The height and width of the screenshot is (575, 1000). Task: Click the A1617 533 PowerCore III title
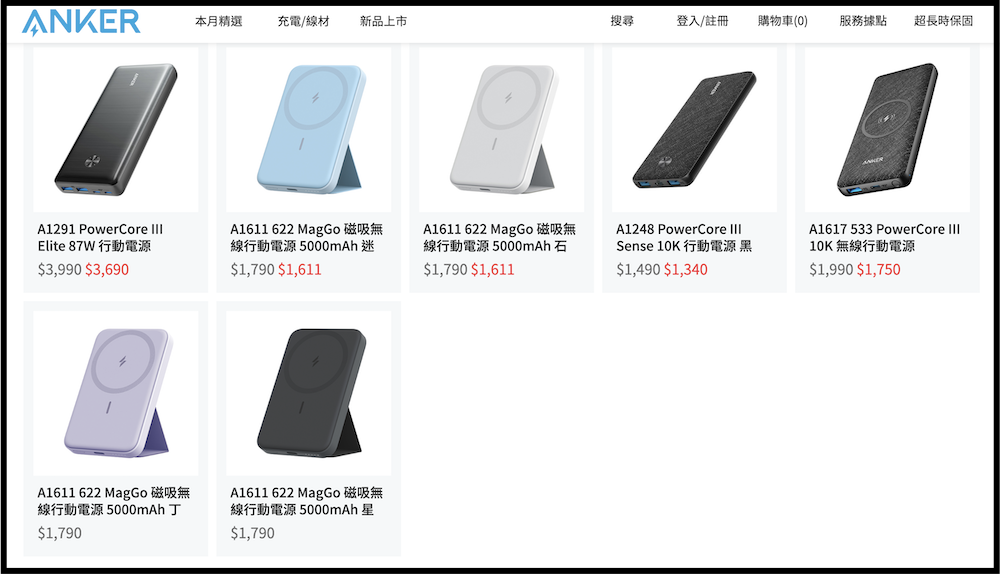pyautogui.click(x=884, y=237)
